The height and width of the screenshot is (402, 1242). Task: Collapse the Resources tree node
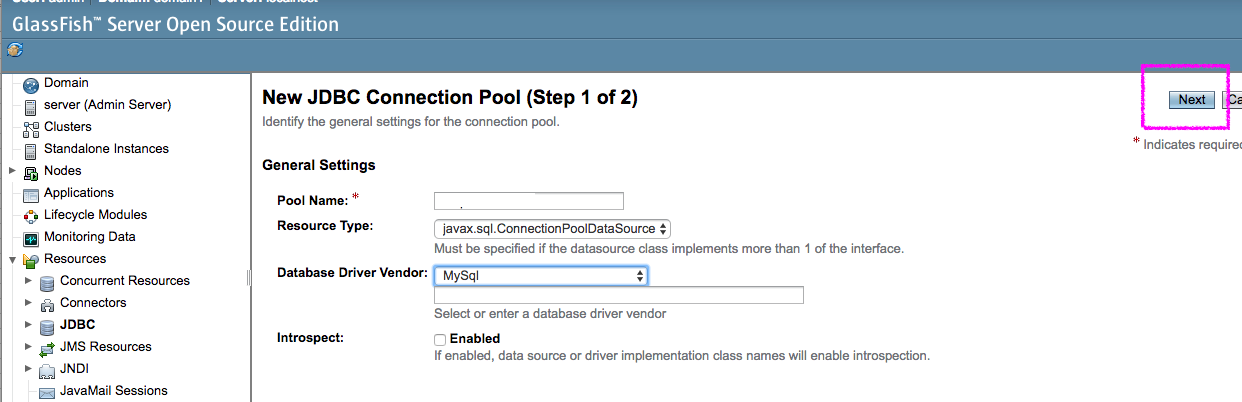(13, 260)
